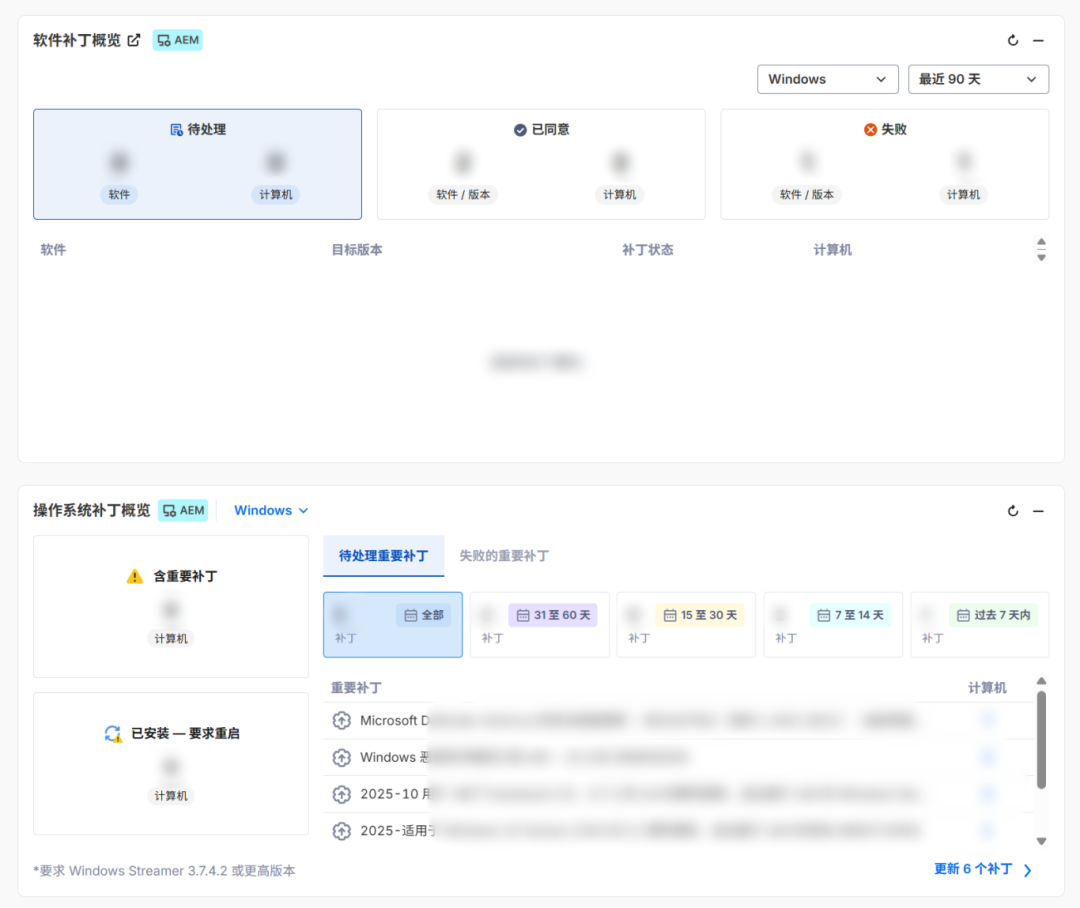Filter patches by 全部
The height and width of the screenshot is (908, 1080).
coord(393,625)
